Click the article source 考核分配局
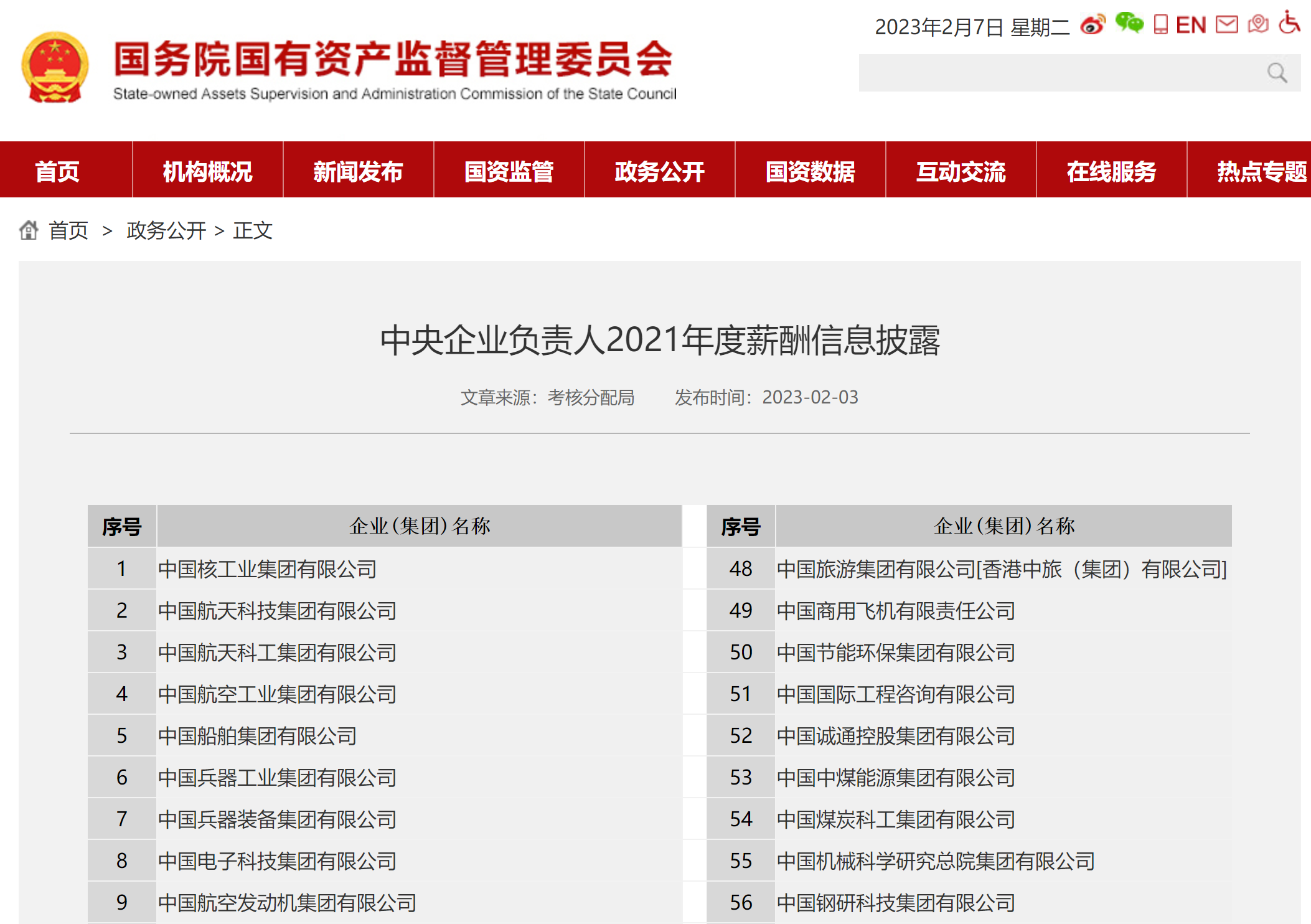 point(591,397)
